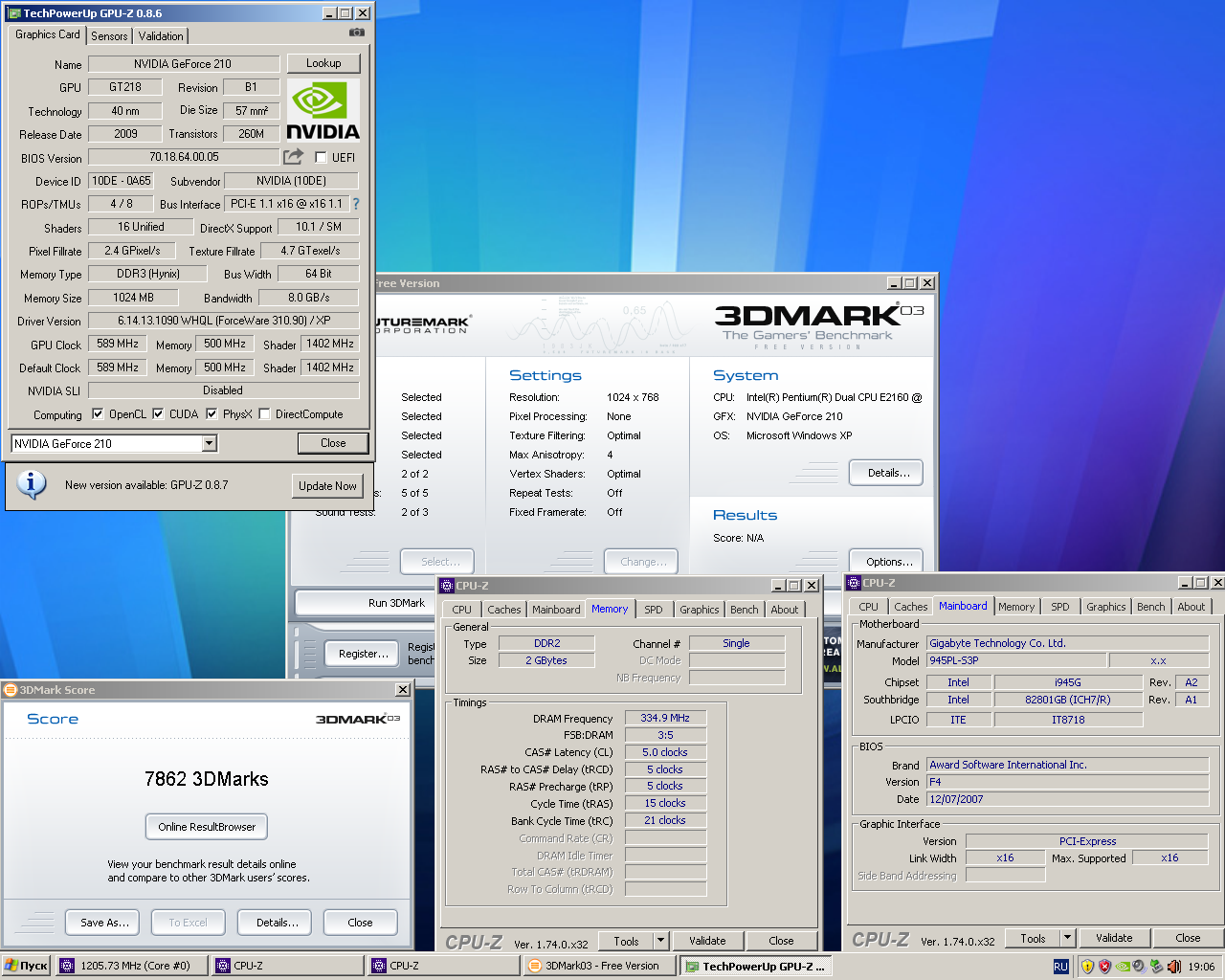Screen dimensions: 1225x980
Task: Toggle the PhysX checkbox
Action: 212,414
